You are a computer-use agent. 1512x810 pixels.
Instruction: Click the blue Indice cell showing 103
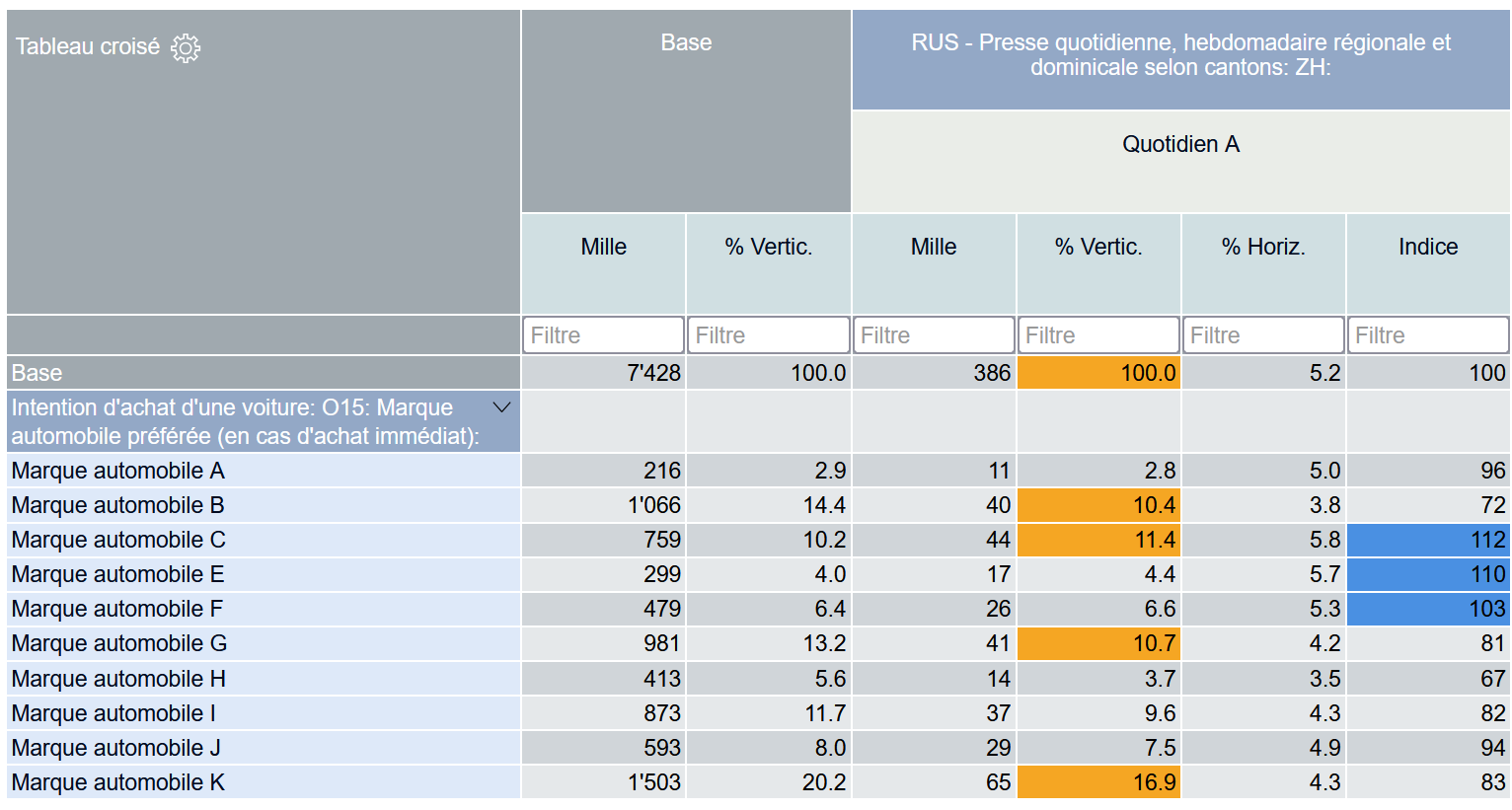coord(1427,609)
